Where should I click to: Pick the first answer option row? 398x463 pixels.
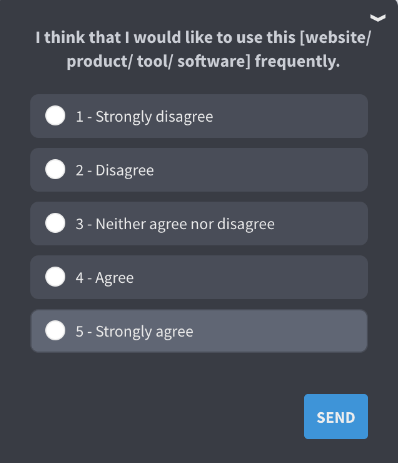pos(199,116)
